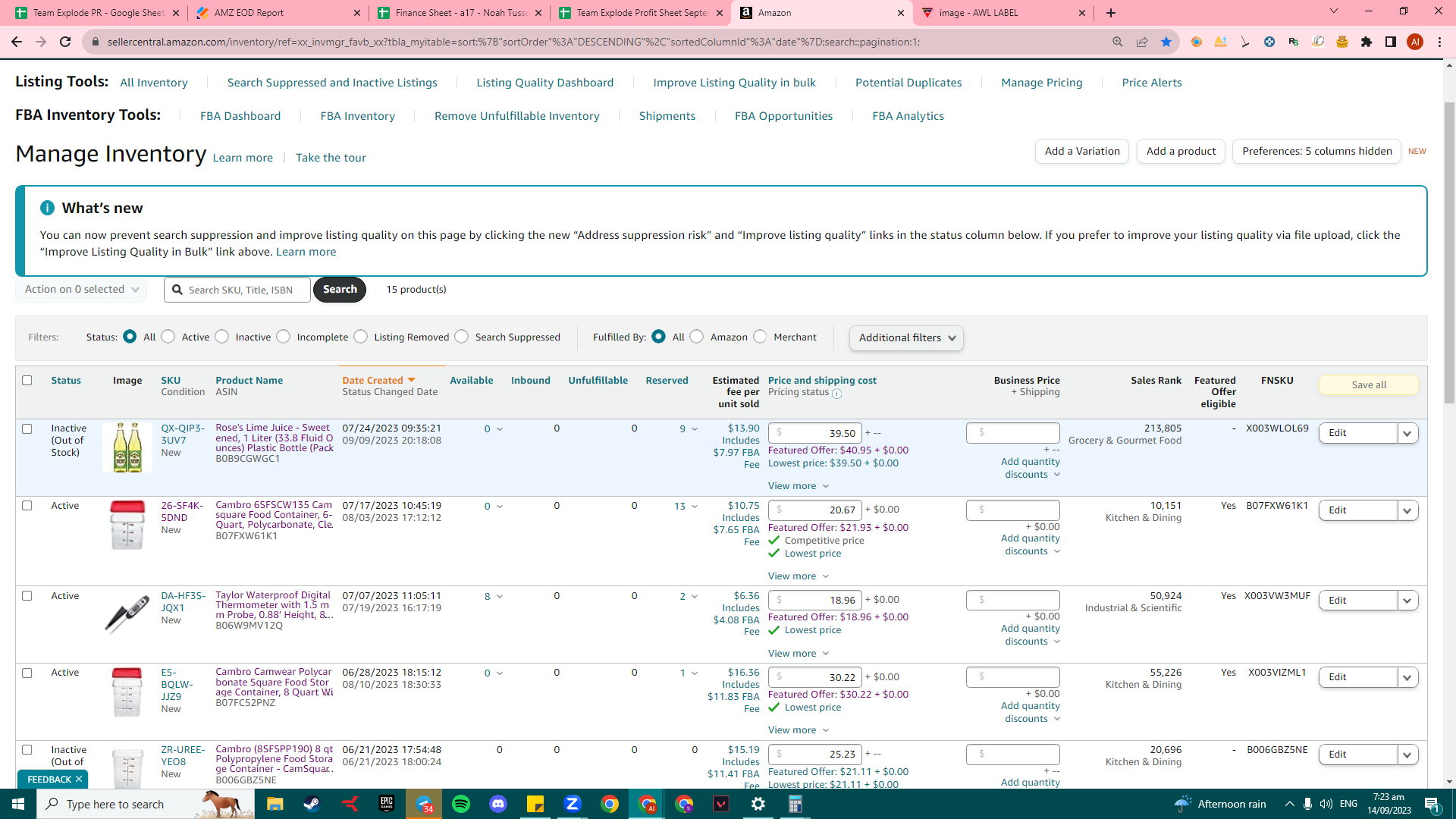Click the pricing status info icon
Screen dimensions: 1456x819
pyautogui.click(x=837, y=394)
